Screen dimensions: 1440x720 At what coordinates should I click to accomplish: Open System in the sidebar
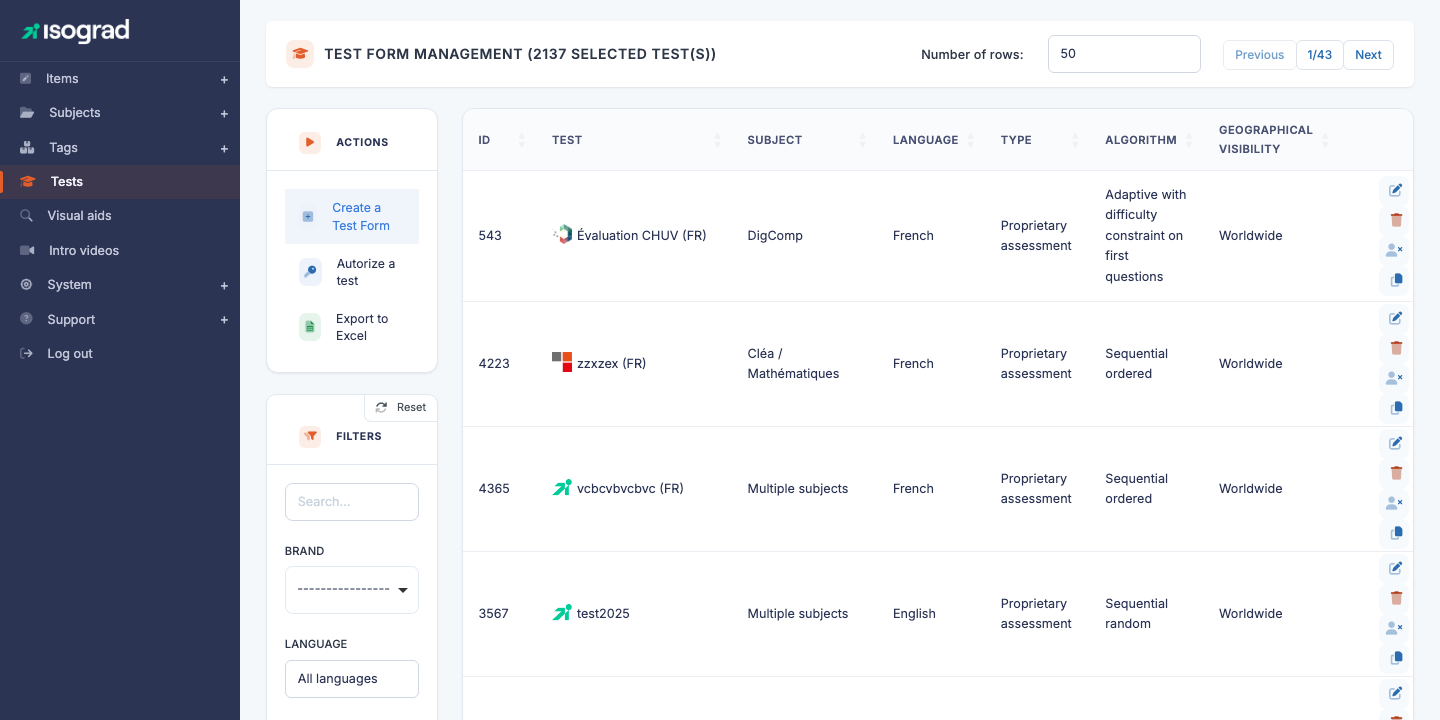(69, 284)
